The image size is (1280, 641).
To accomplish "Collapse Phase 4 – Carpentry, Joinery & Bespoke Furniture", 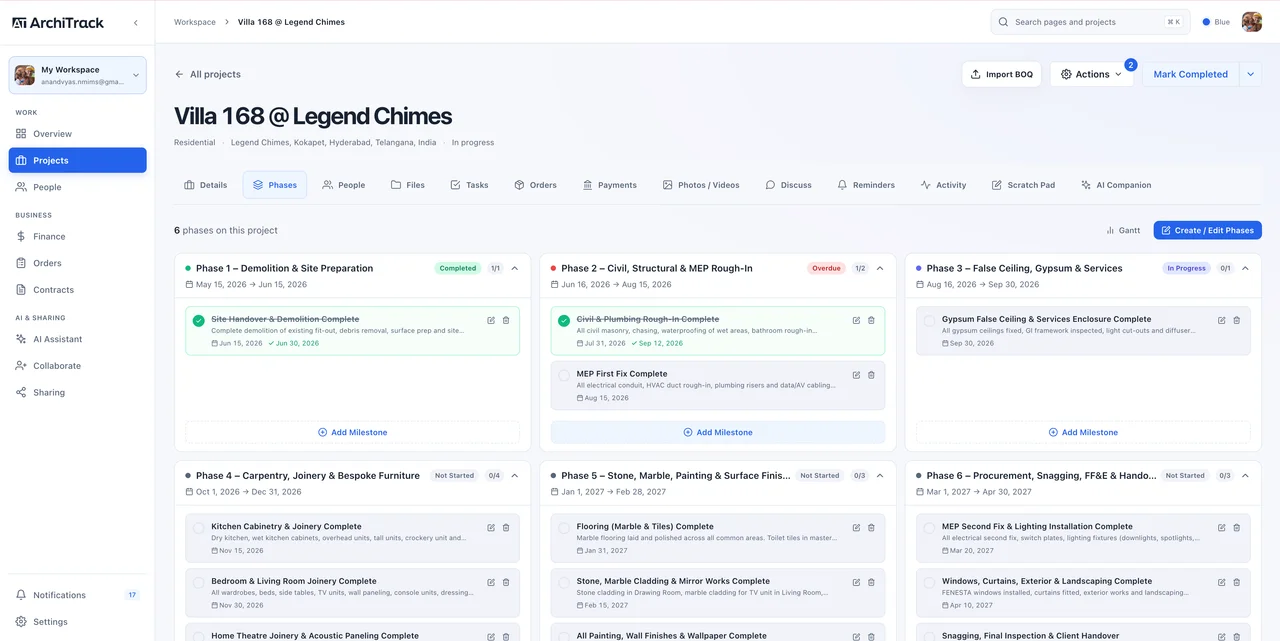I will coord(515,476).
